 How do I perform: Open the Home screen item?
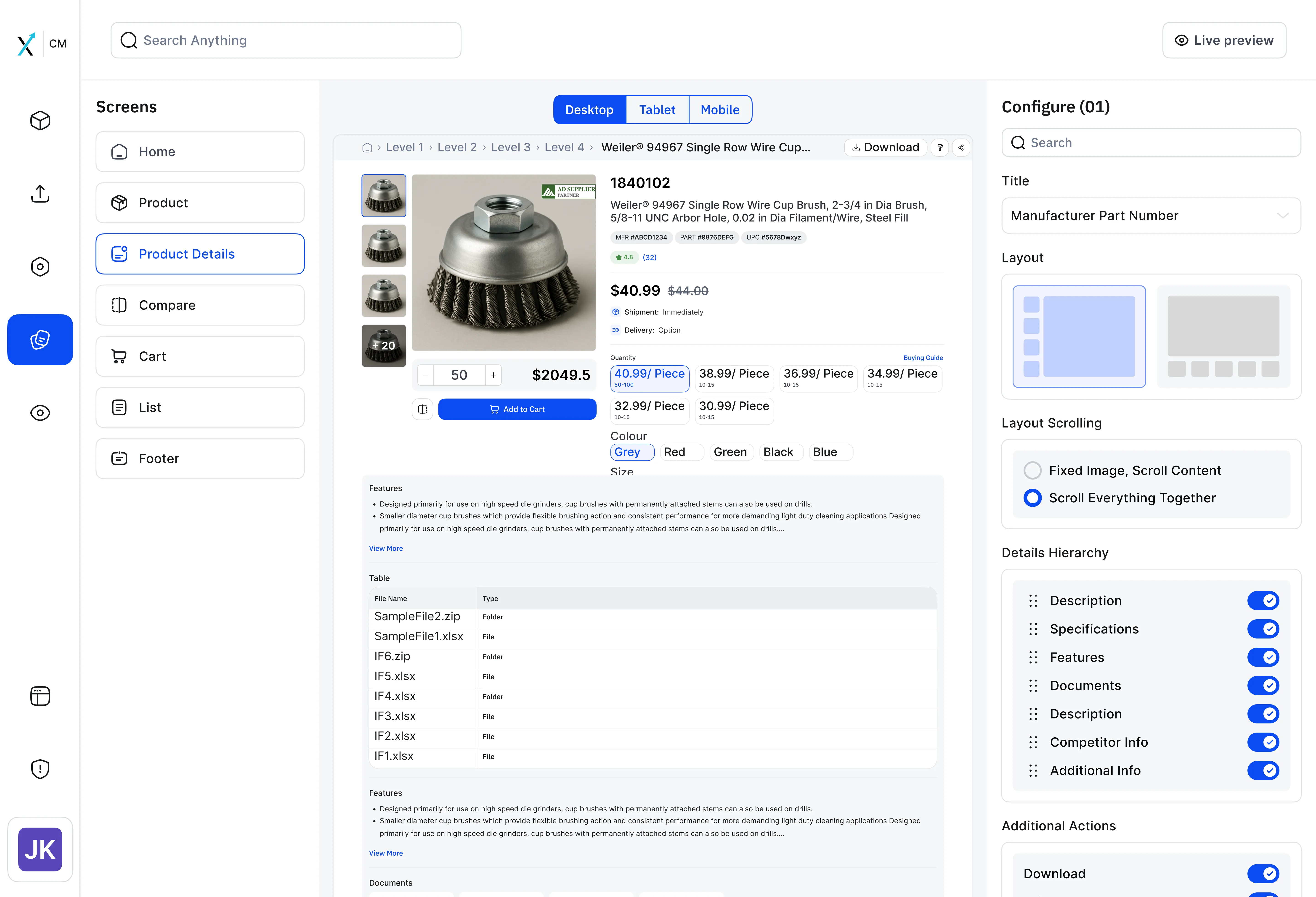tap(200, 152)
